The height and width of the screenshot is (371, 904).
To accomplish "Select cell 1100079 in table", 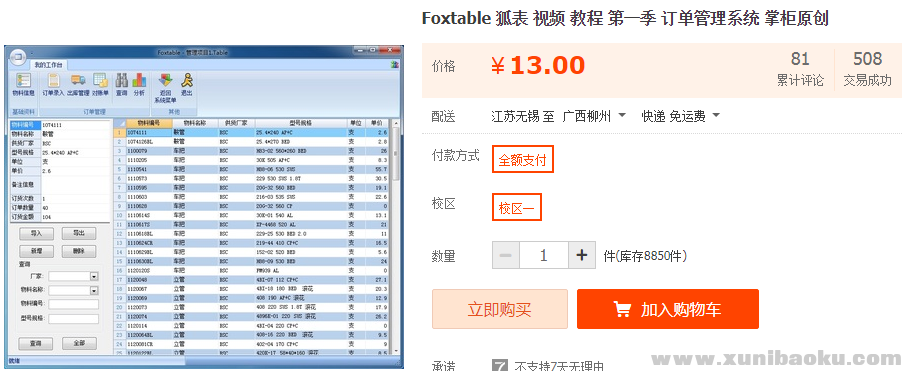I will click(149, 151).
